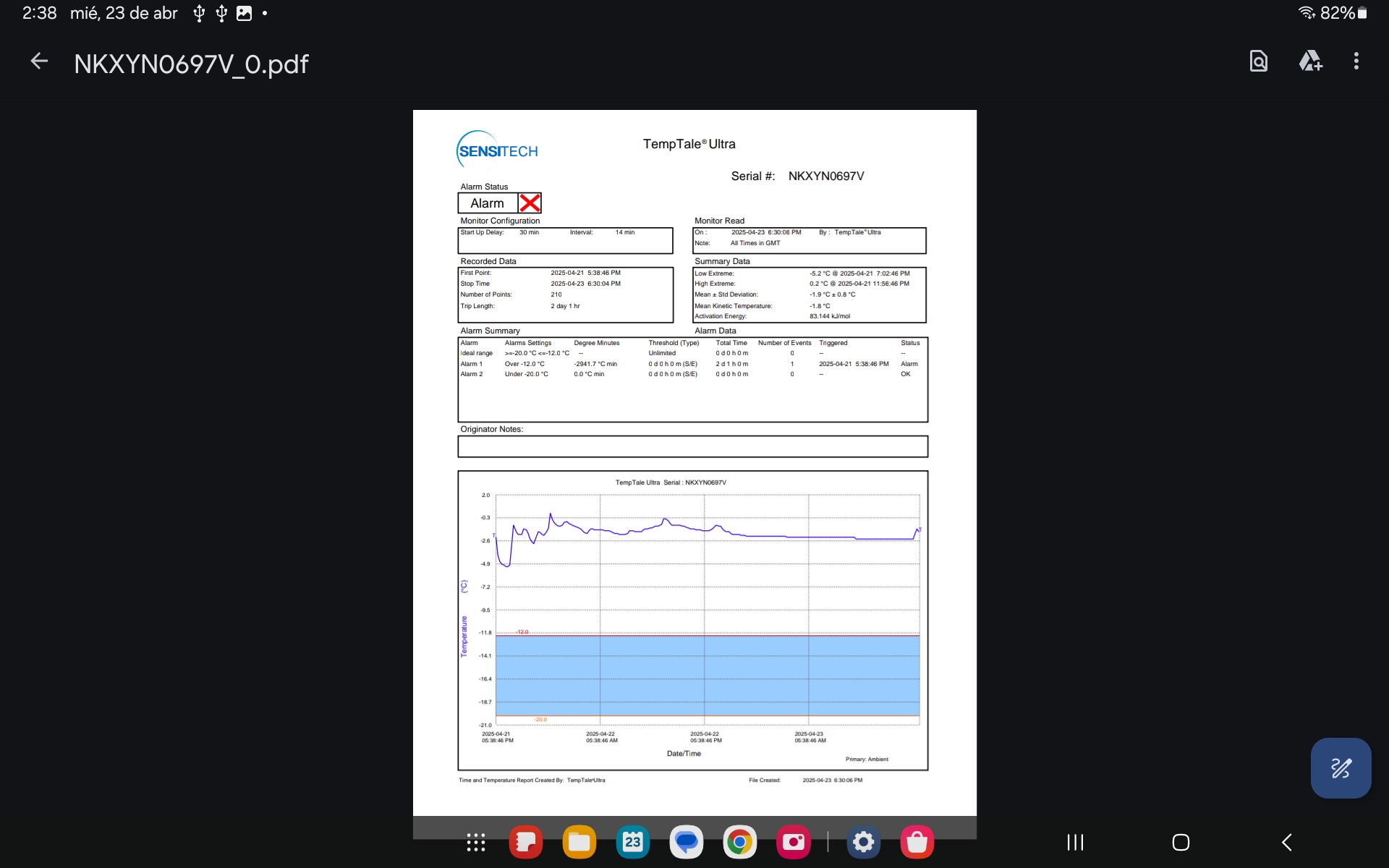Open the app drawer grid icon
The width and height of the screenshot is (1389, 868).
click(475, 842)
